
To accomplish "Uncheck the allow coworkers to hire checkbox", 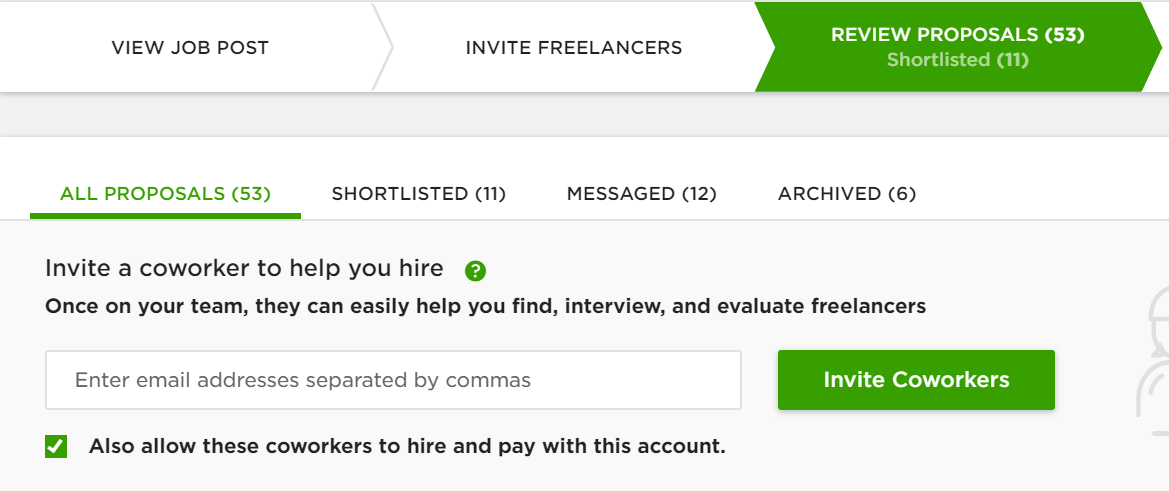I will [x=56, y=446].
